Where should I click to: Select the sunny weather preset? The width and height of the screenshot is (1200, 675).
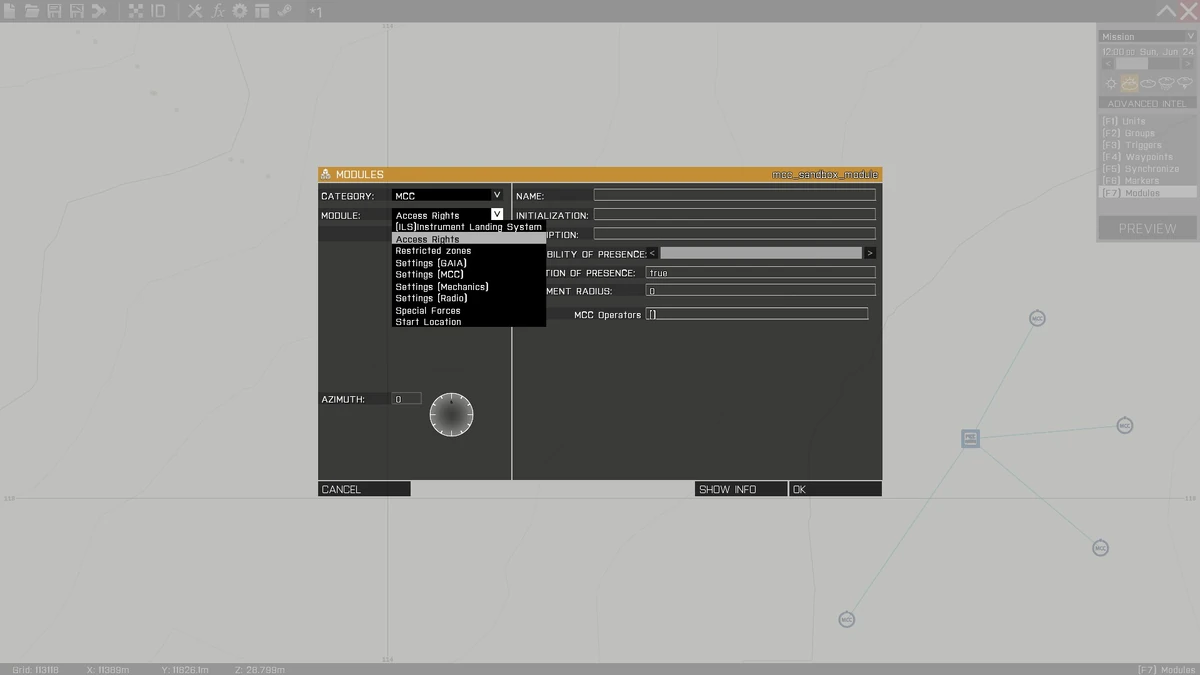click(x=1111, y=83)
